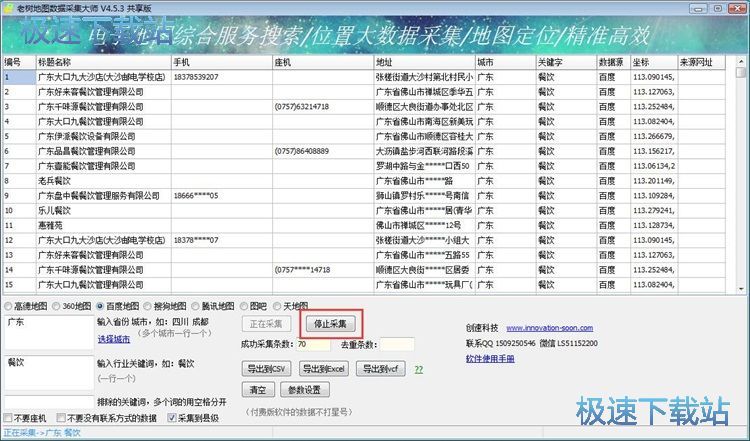The image size is (750, 441).
Task: Select row 10 乐儿餐饮
Action: [104, 210]
